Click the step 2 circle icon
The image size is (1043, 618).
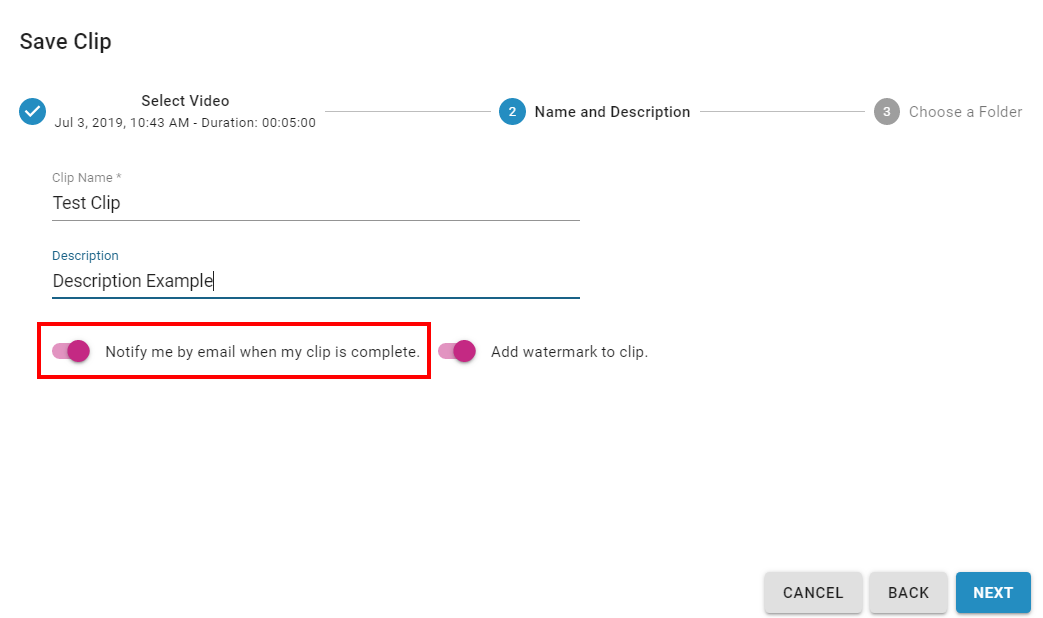click(512, 112)
